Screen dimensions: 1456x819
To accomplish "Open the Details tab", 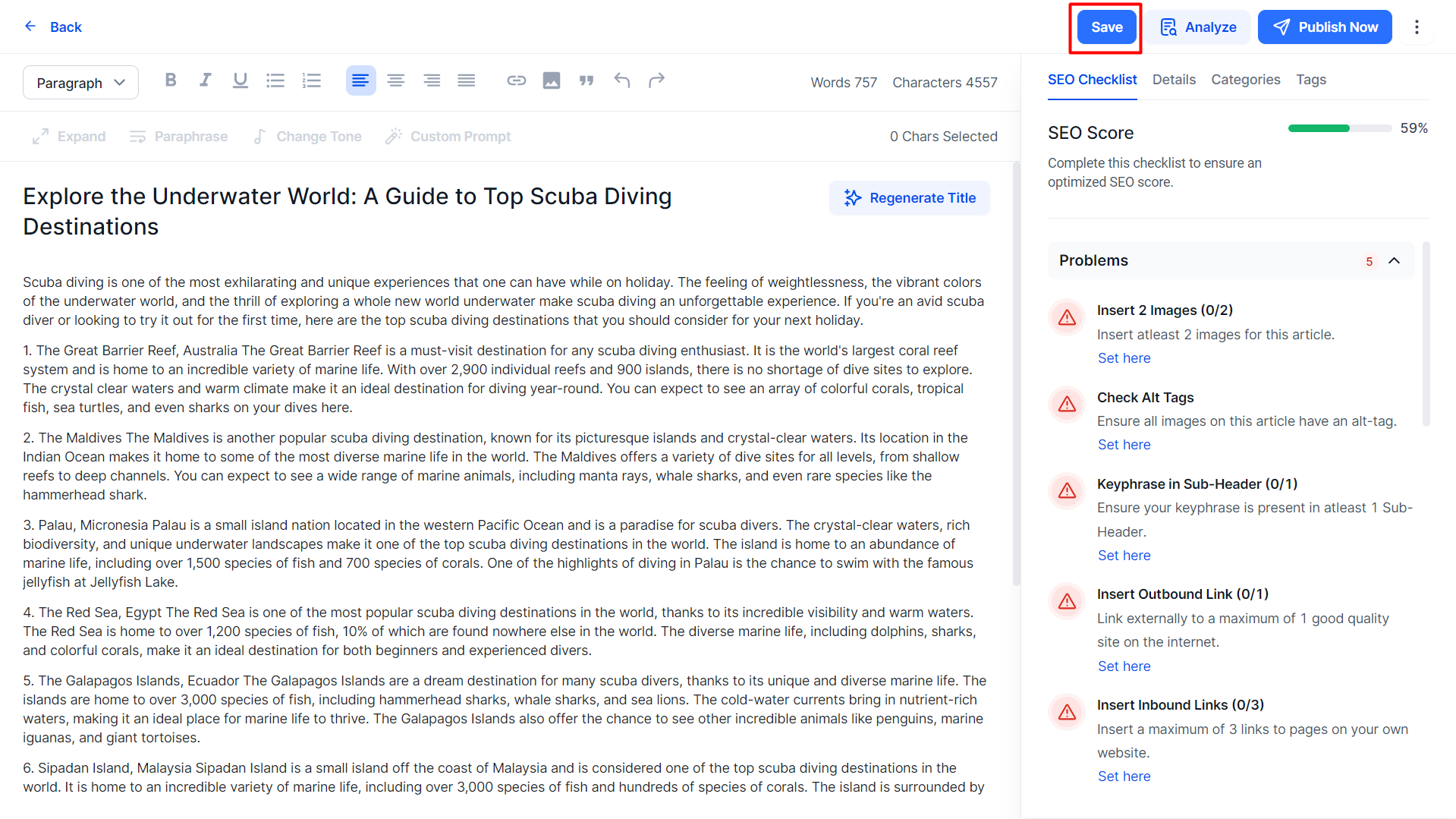I will 1174,80.
